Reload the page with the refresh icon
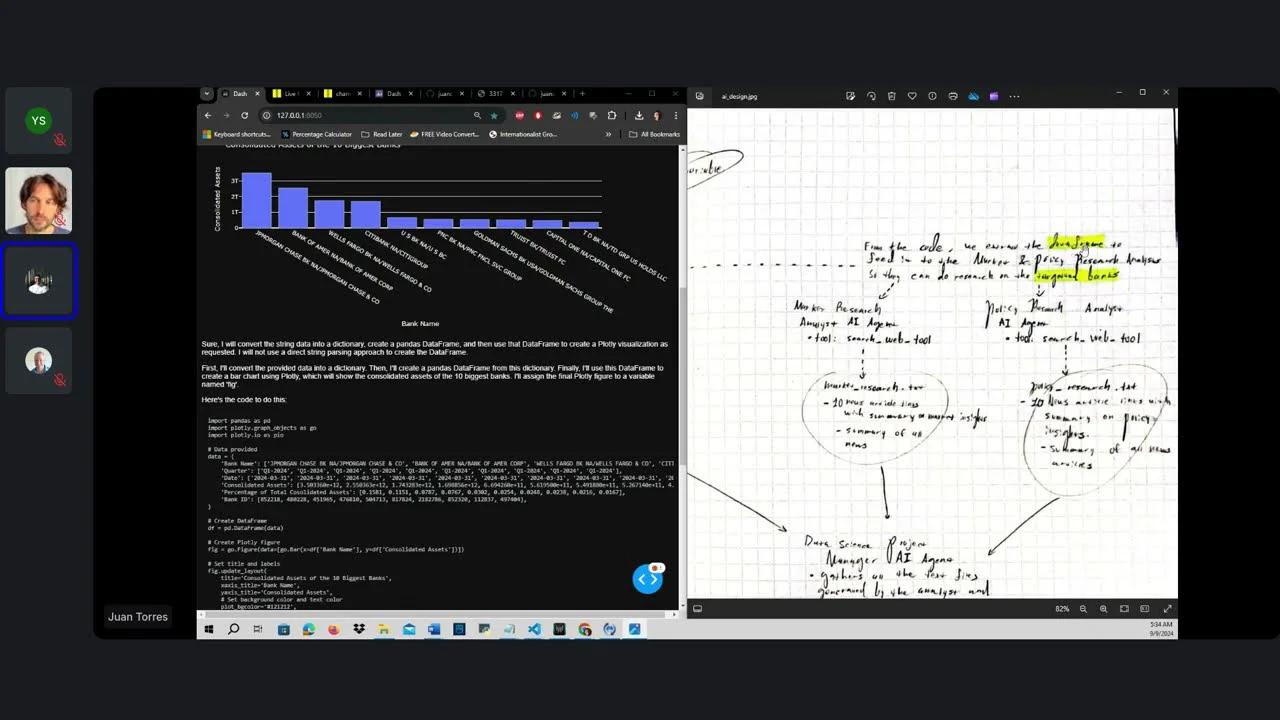This screenshot has width=1280, height=720. coord(245,115)
